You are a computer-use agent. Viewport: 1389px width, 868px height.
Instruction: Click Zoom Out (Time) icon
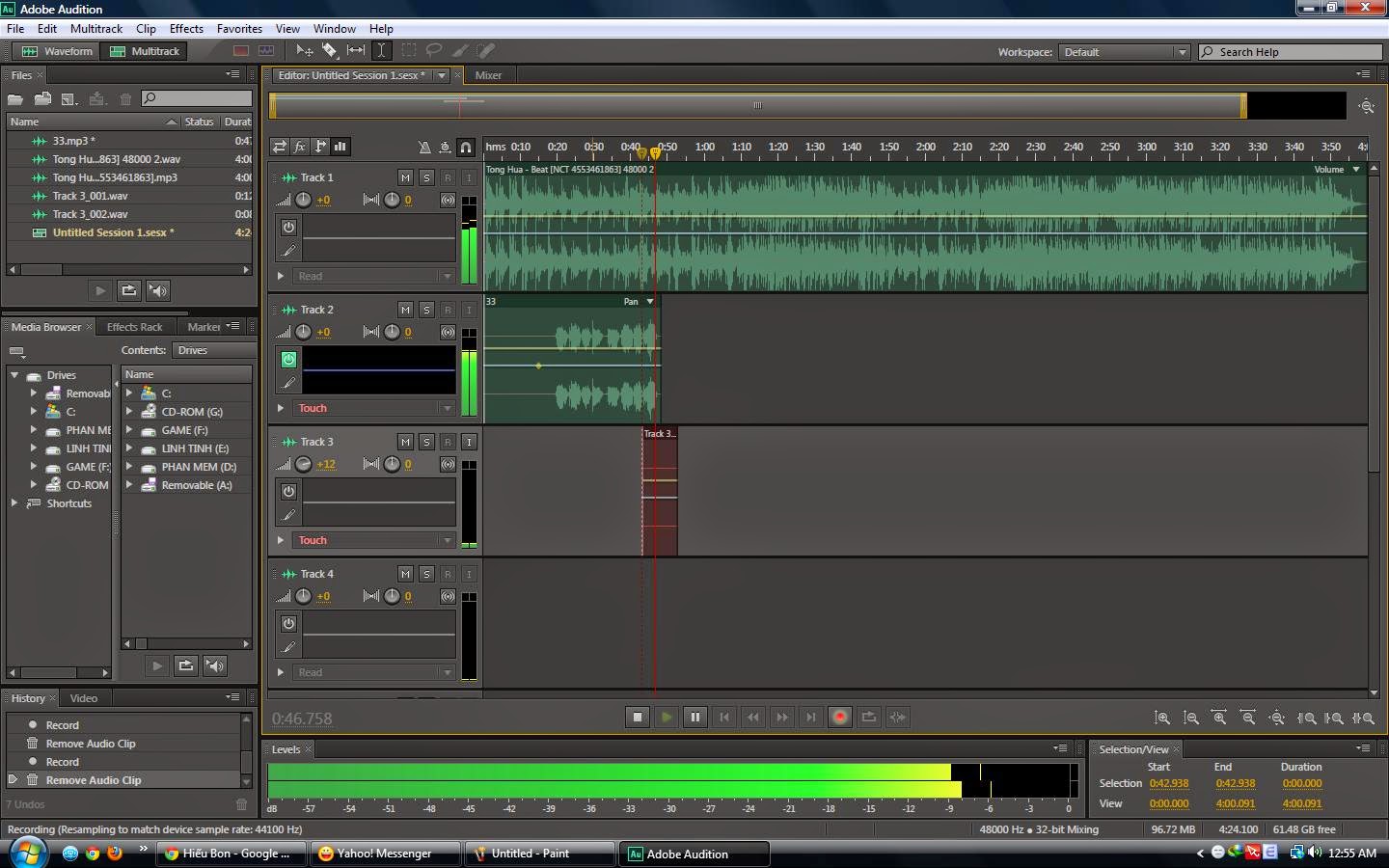click(x=1248, y=718)
